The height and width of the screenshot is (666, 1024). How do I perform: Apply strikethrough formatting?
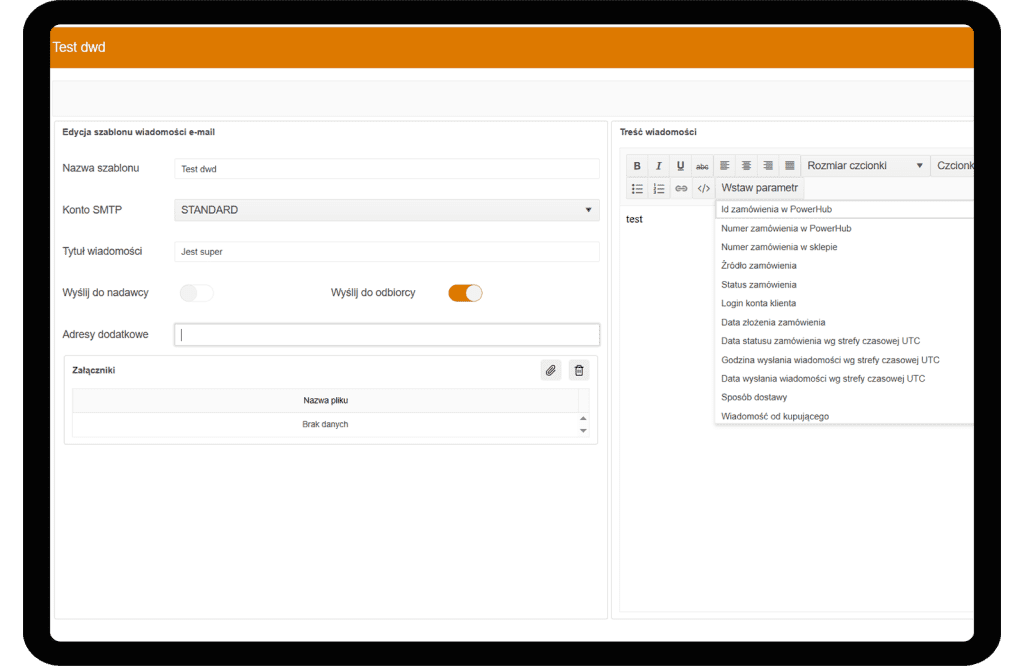tap(702, 166)
